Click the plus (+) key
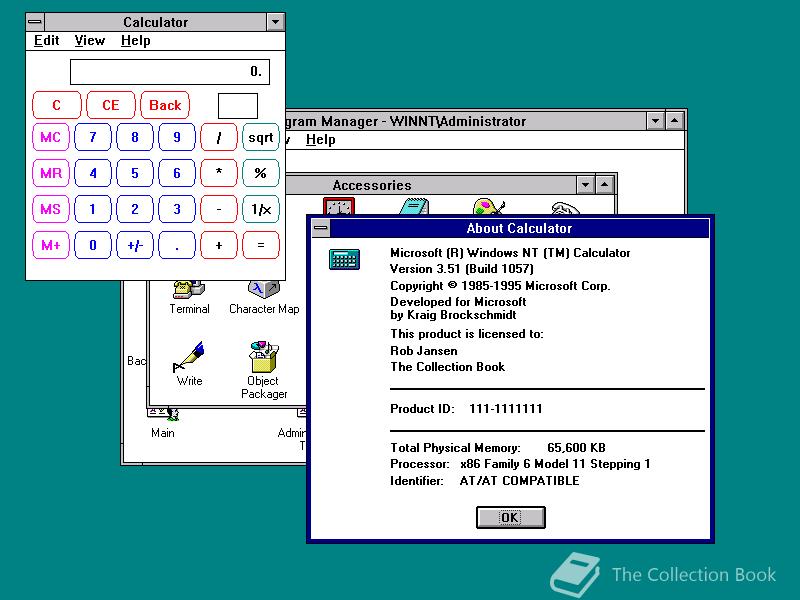Viewport: 800px width, 600px height. click(219, 245)
